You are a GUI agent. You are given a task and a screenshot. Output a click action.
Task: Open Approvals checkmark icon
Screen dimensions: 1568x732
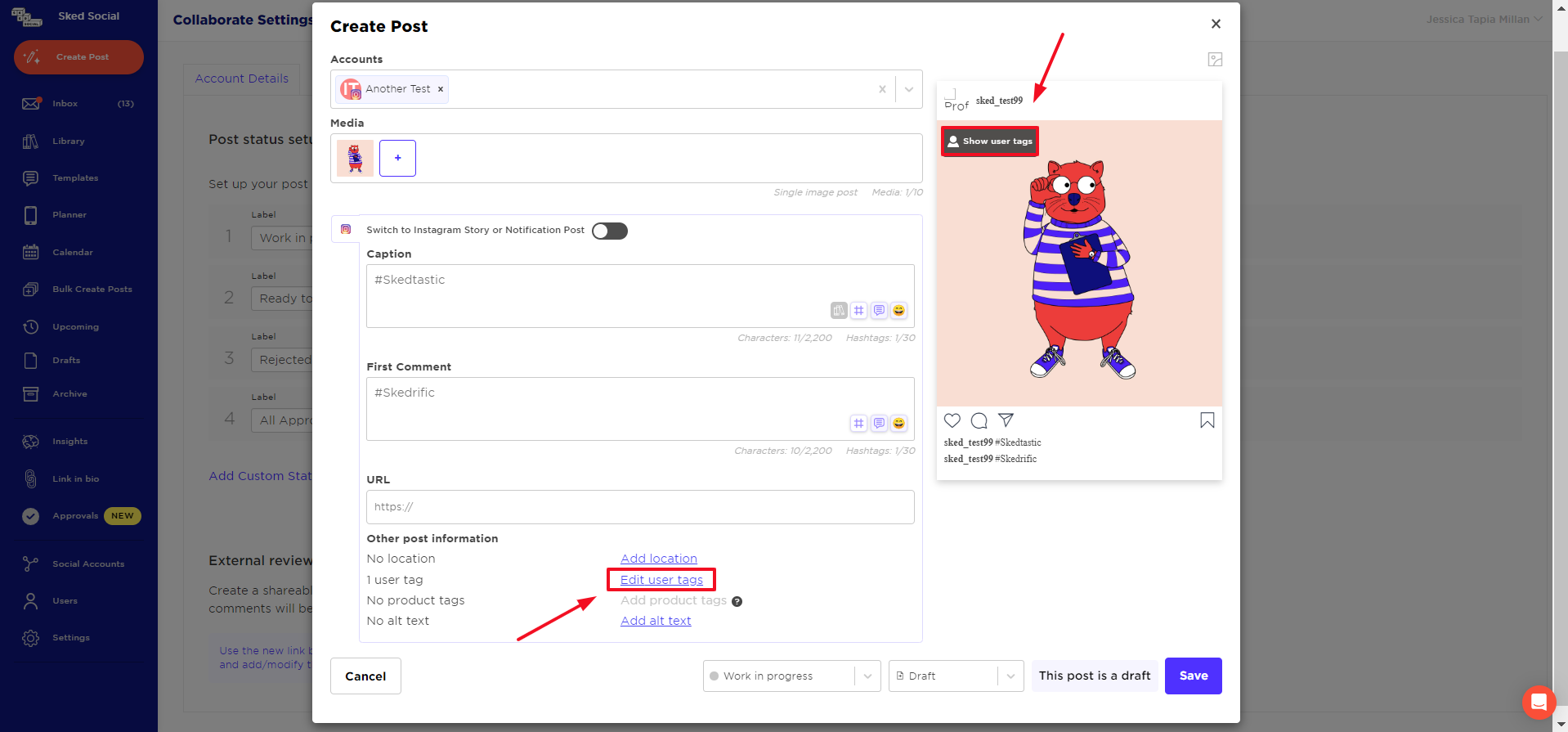(30, 516)
